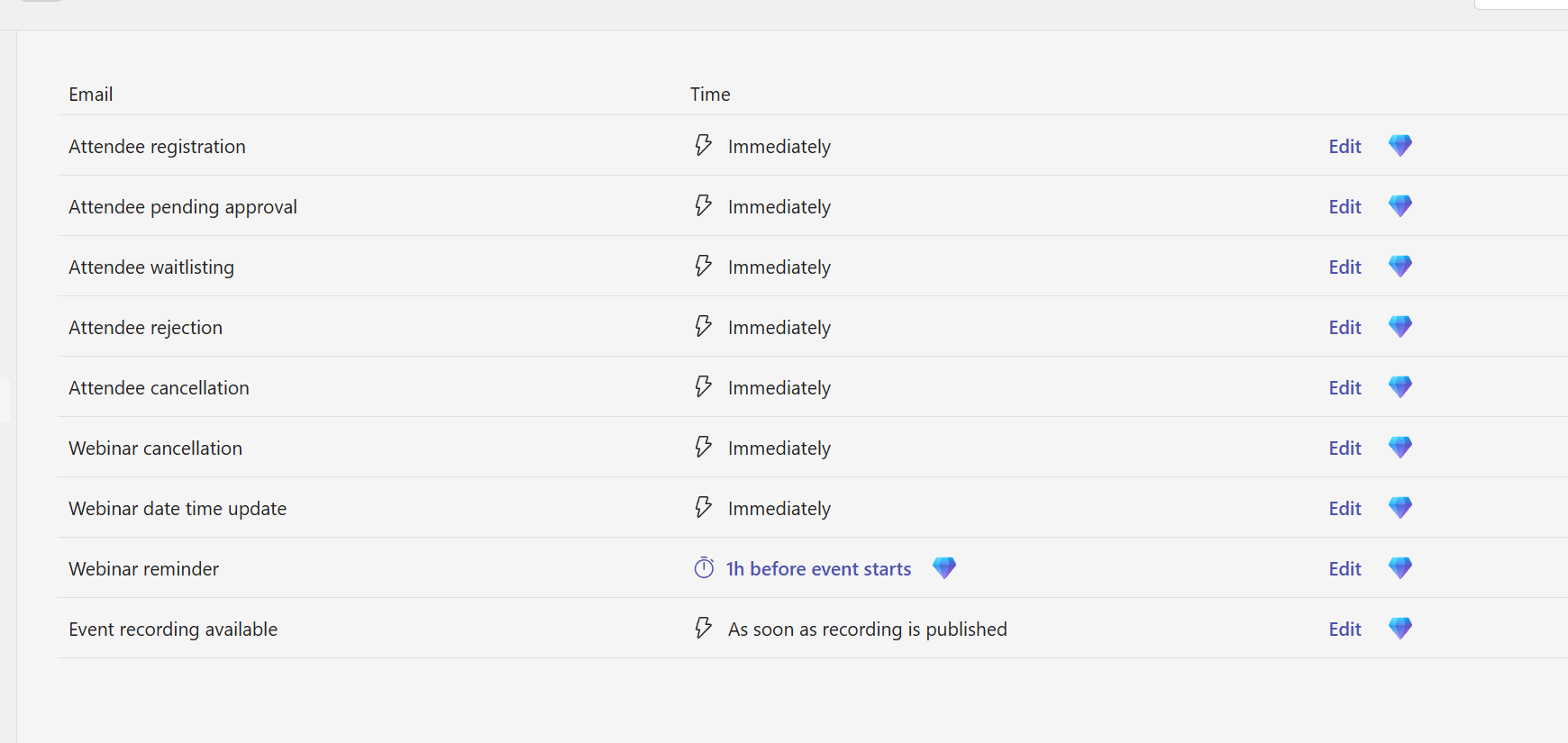1568x743 pixels.
Task: Click the lightning bolt icon for Webinar date time update
Action: tap(703, 507)
